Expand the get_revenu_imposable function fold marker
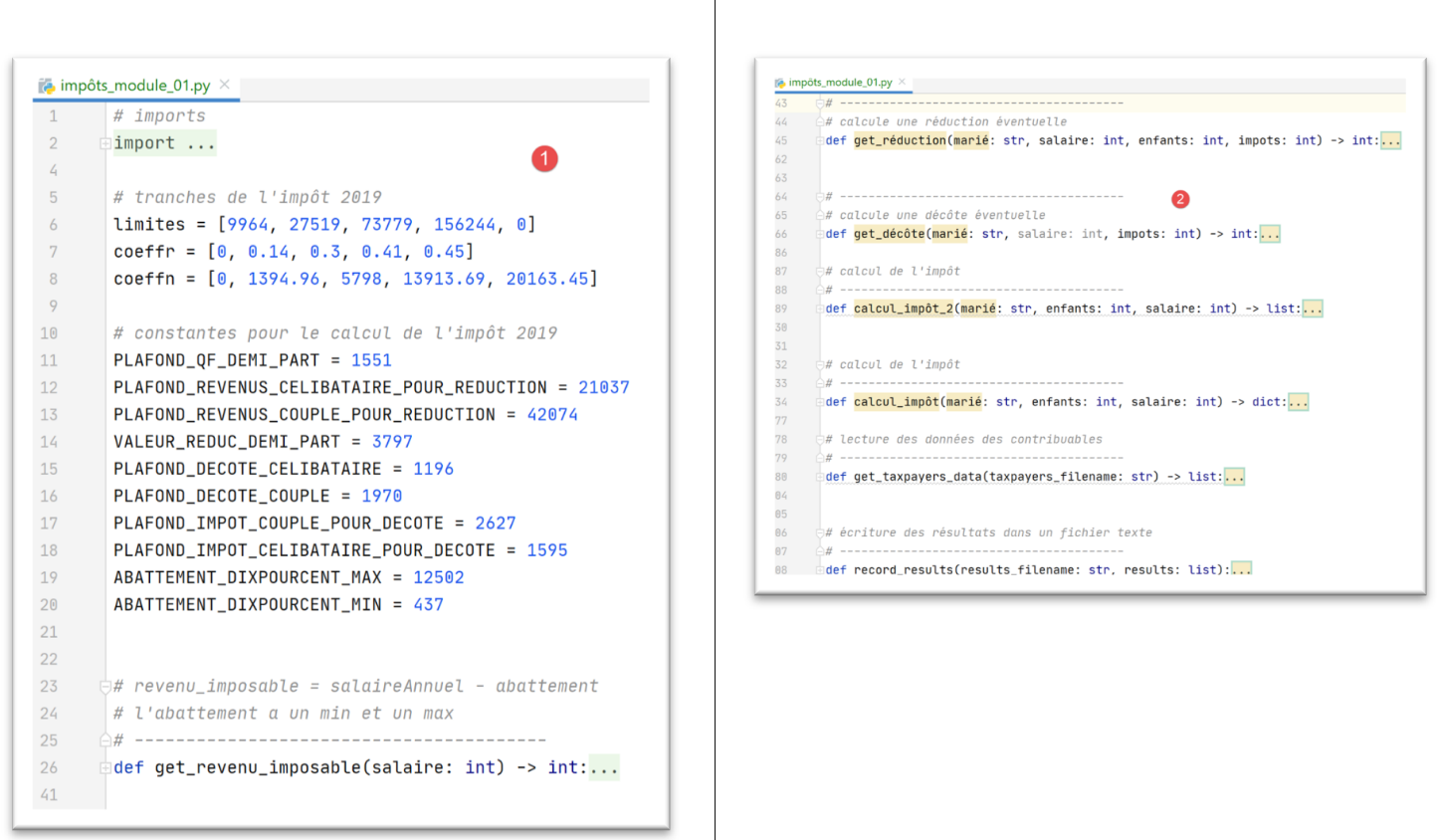This screenshot has width=1441, height=840. tap(104, 767)
